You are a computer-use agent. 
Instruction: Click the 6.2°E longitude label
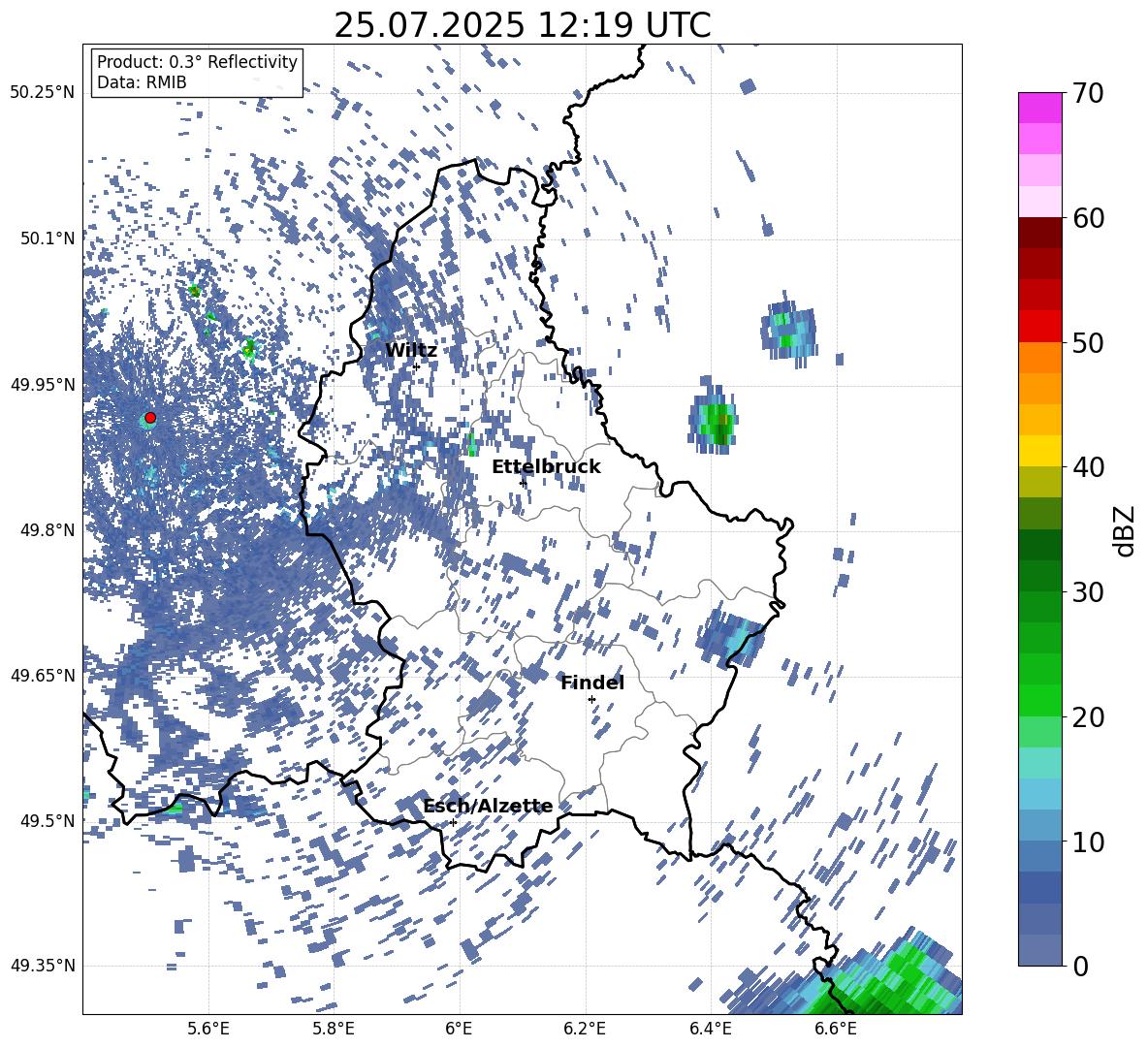click(x=585, y=1029)
